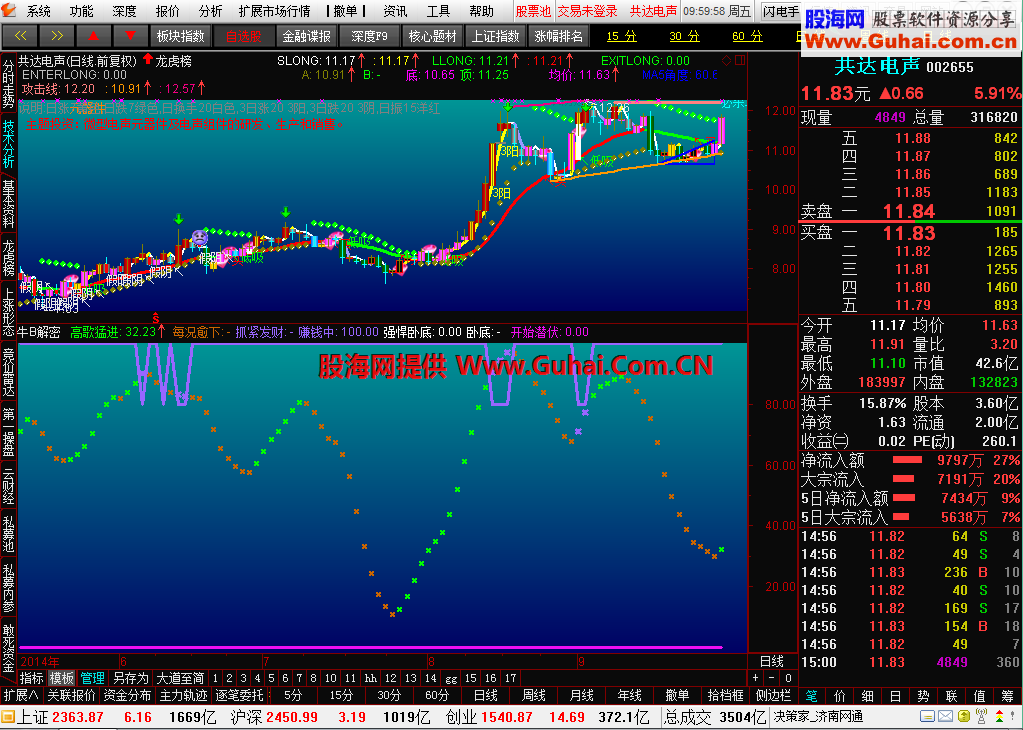Screen dimensions: 1023x730
Task: Click the 核心题材 toolbar button
Action: coord(433,36)
